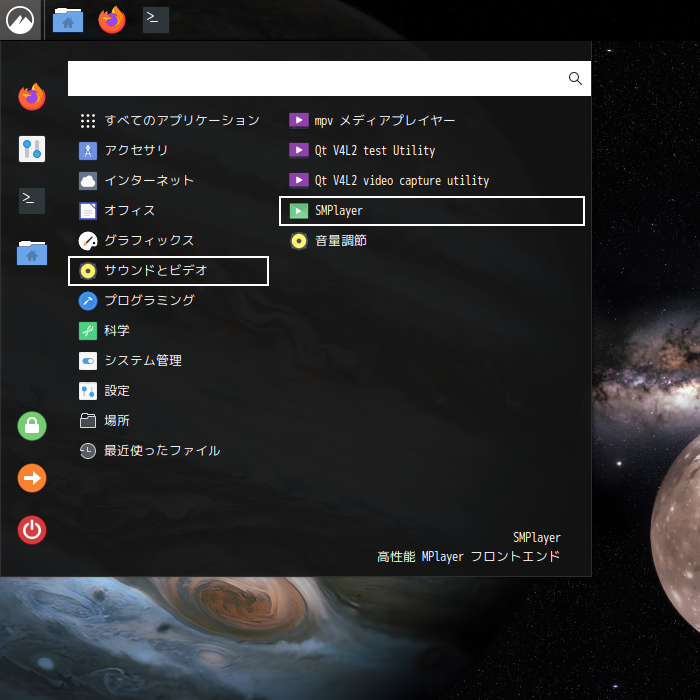700x700 pixels.
Task: Click the green icon beside 科学
Action: pos(88,331)
